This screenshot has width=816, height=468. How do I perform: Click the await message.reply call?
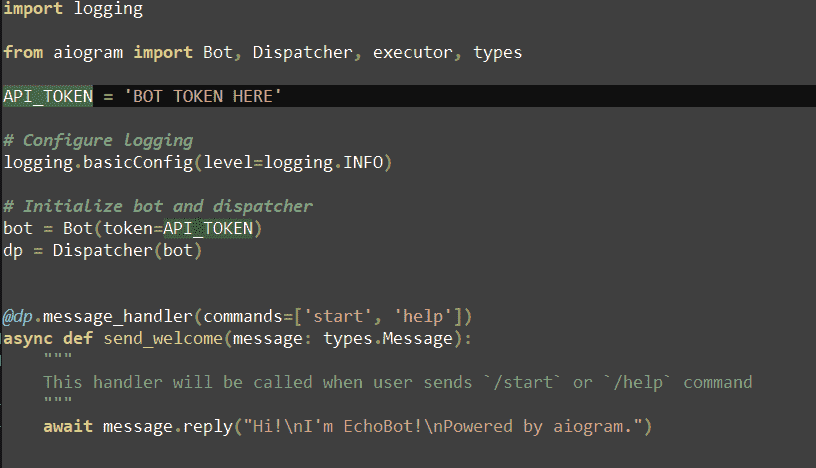click(x=347, y=427)
